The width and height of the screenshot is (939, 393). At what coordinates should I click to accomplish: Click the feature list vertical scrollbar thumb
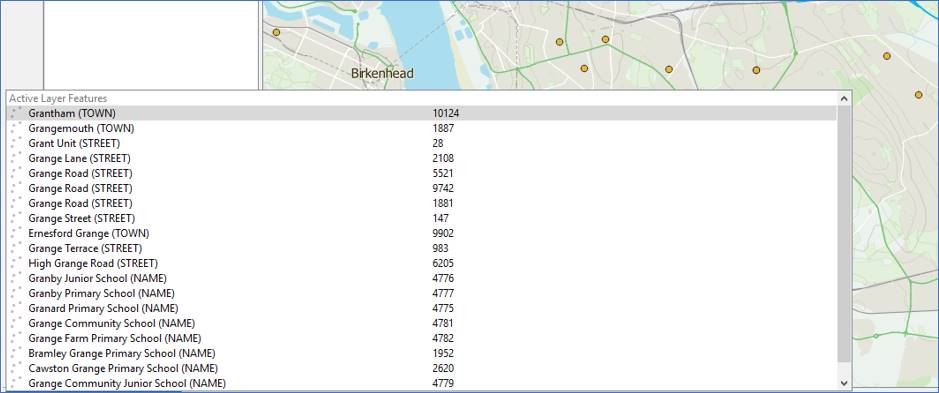click(844, 234)
